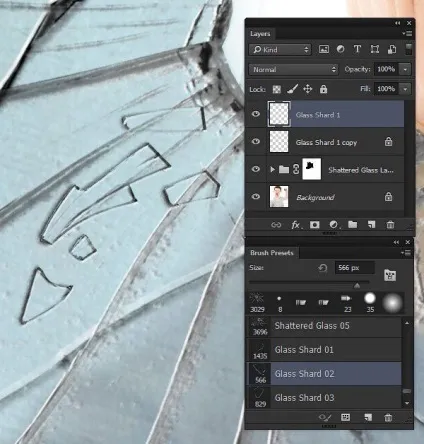Create a new group folder icon

click(x=352, y=225)
